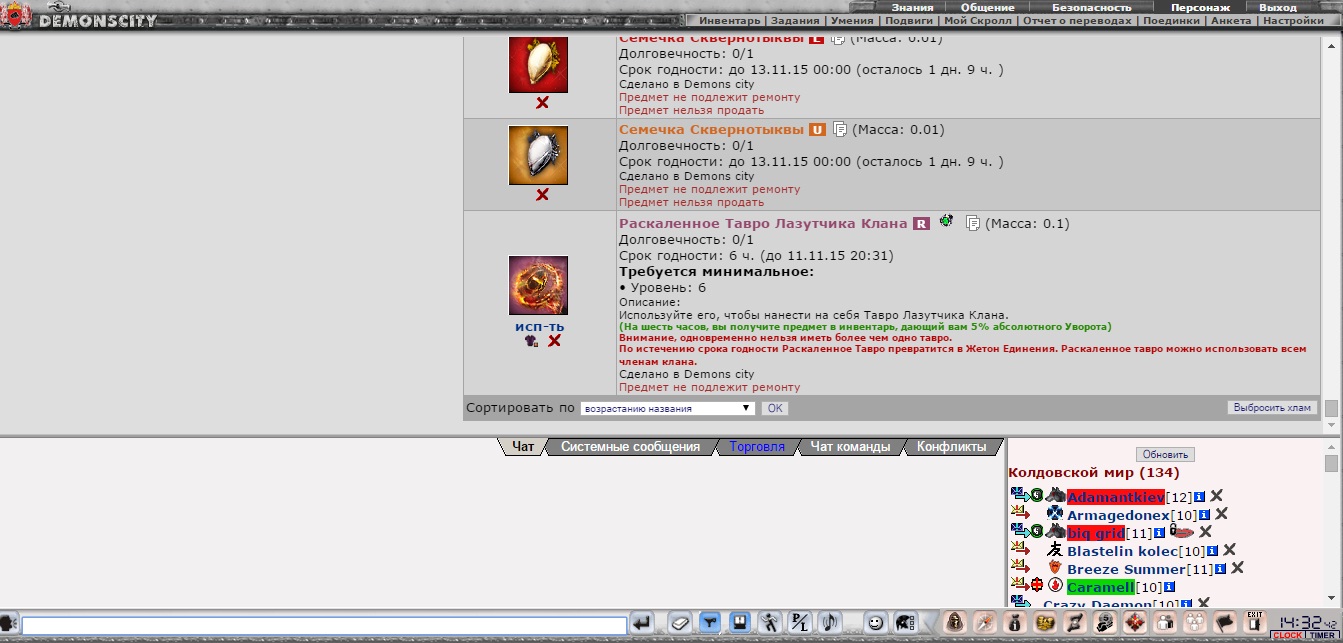The height and width of the screenshot is (643, 1343).
Task: Open the Настройки submenu link
Action: coord(1293,20)
